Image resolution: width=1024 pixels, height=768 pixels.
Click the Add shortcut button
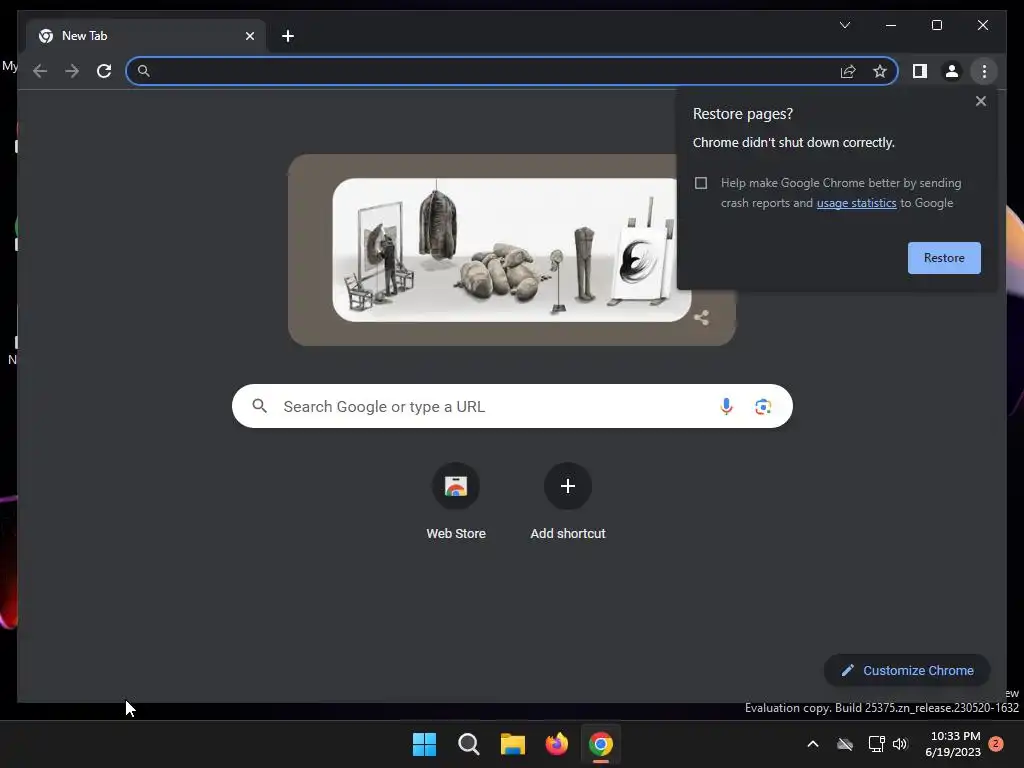pyautogui.click(x=568, y=502)
